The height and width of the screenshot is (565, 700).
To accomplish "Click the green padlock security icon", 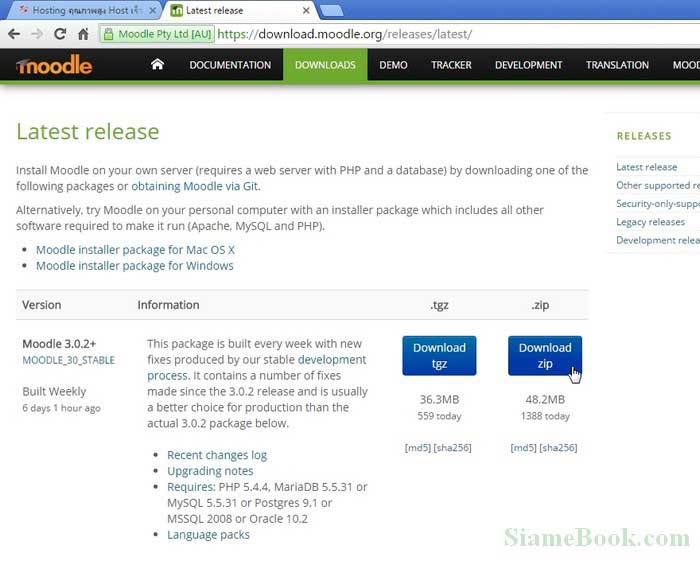I will tap(108, 34).
